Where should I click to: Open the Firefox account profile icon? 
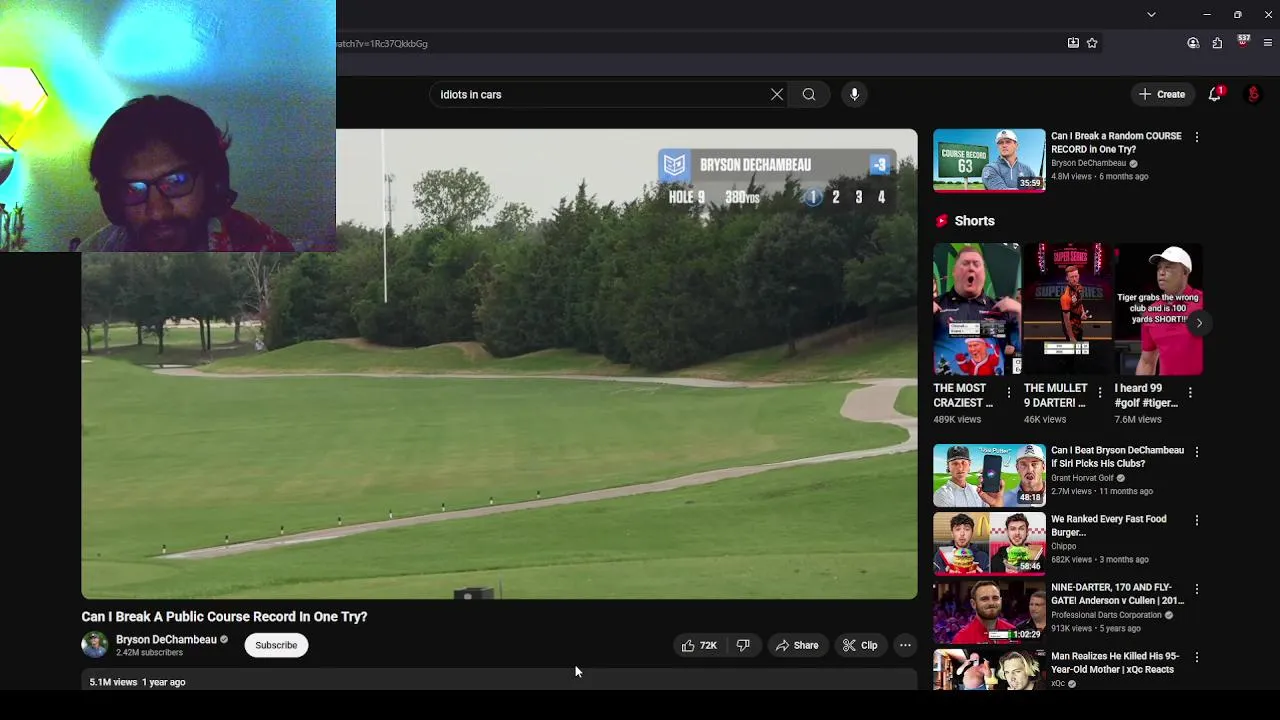1193,43
